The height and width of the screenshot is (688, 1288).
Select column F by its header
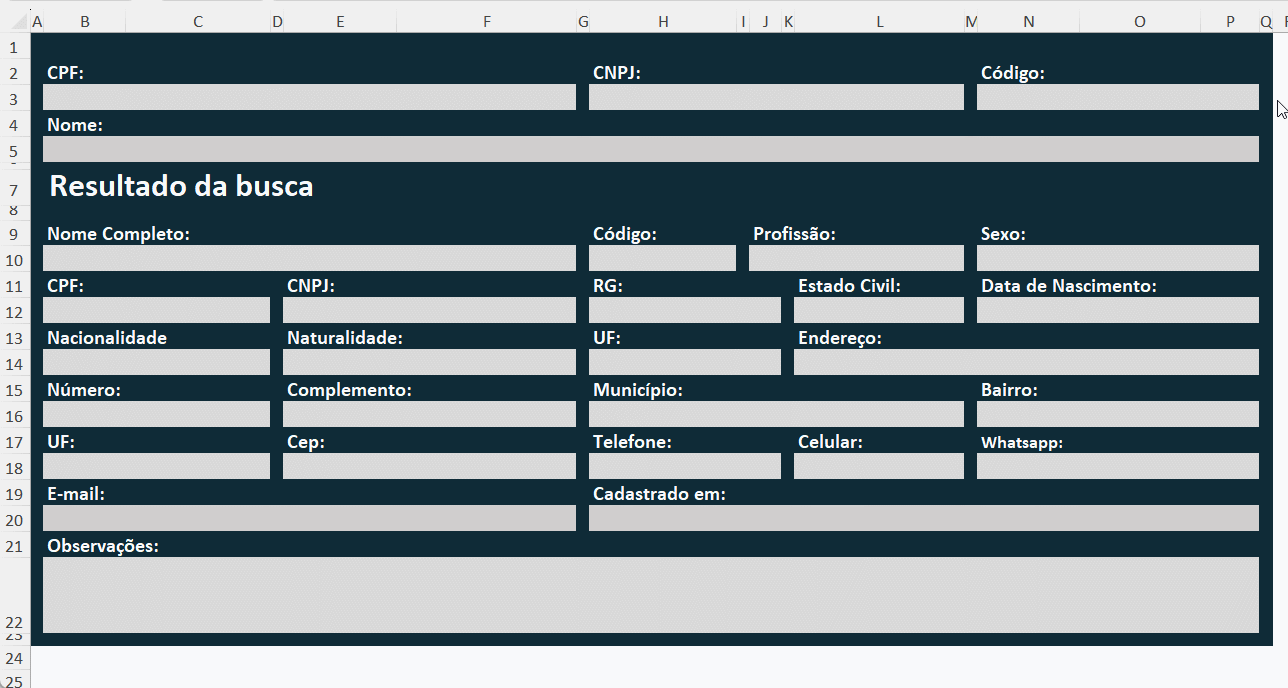pyautogui.click(x=486, y=22)
